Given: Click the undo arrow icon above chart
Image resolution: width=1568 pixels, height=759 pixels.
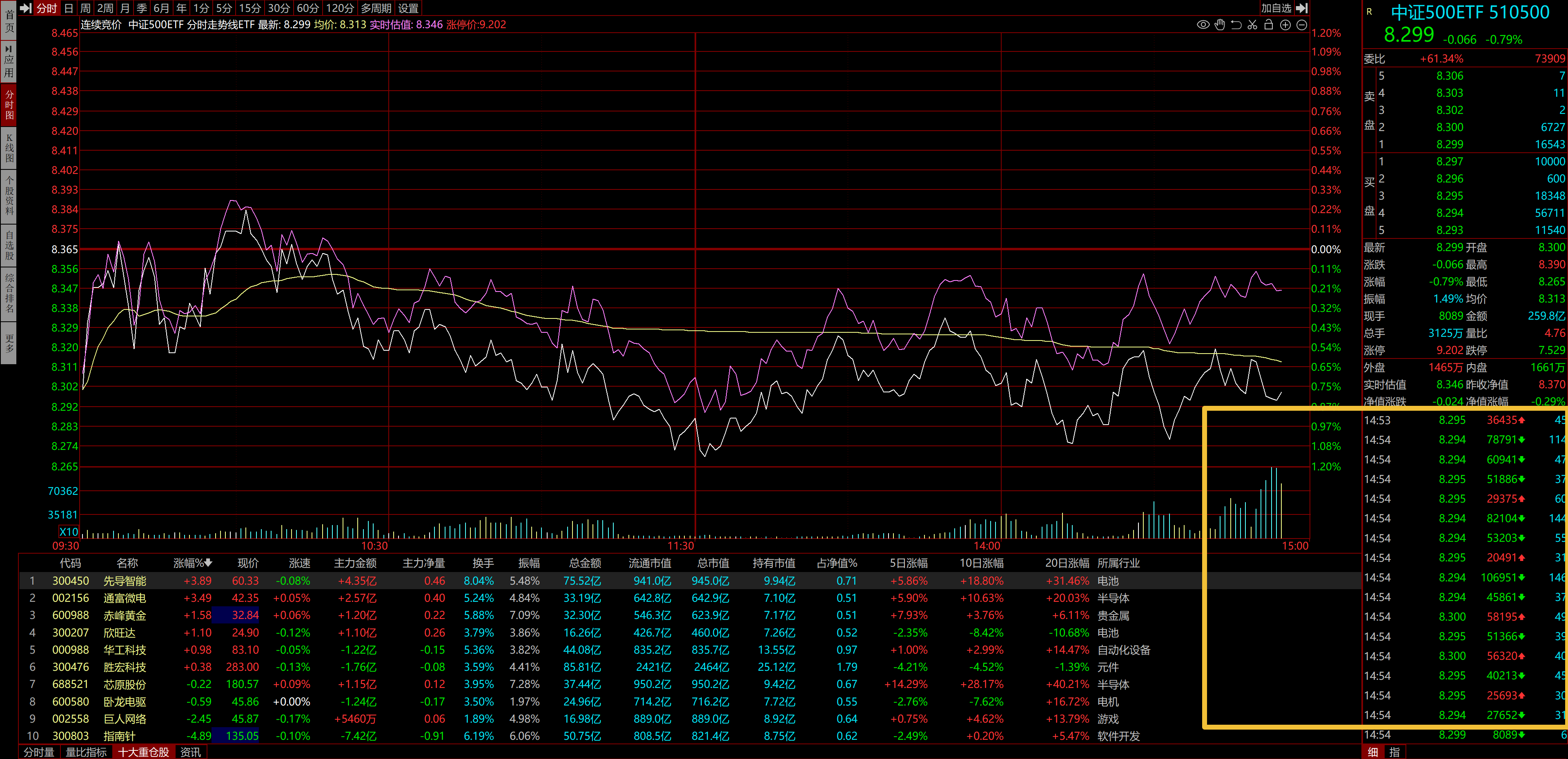Looking at the screenshot, I should (1236, 25).
